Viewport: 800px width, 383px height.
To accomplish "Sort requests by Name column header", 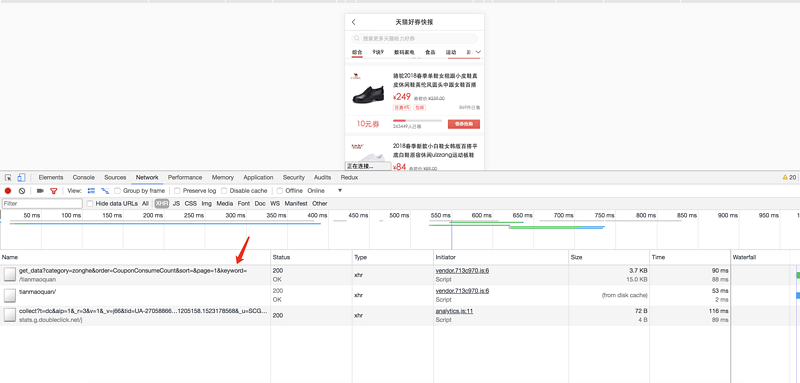I will pyautogui.click(x=135, y=258).
